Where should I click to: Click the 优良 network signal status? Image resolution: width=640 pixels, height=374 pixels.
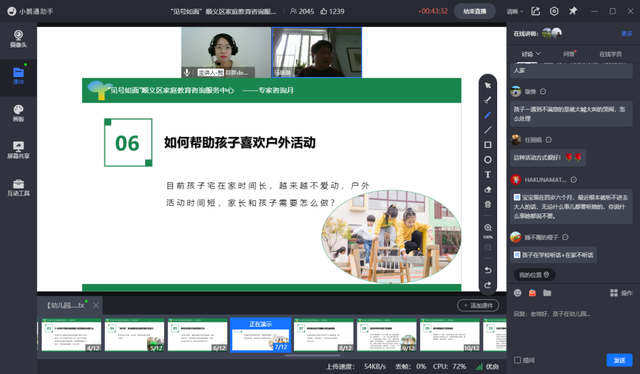coord(487,367)
